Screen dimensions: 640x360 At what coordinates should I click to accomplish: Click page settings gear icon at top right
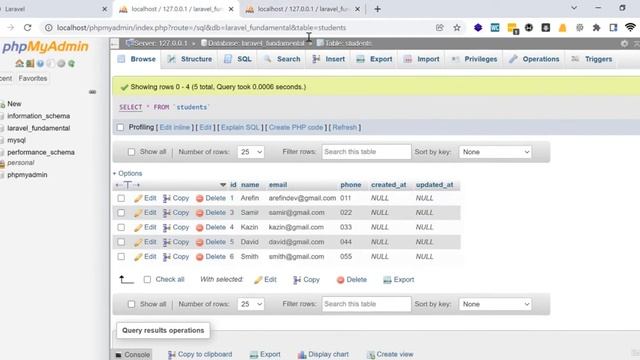pos(624,43)
